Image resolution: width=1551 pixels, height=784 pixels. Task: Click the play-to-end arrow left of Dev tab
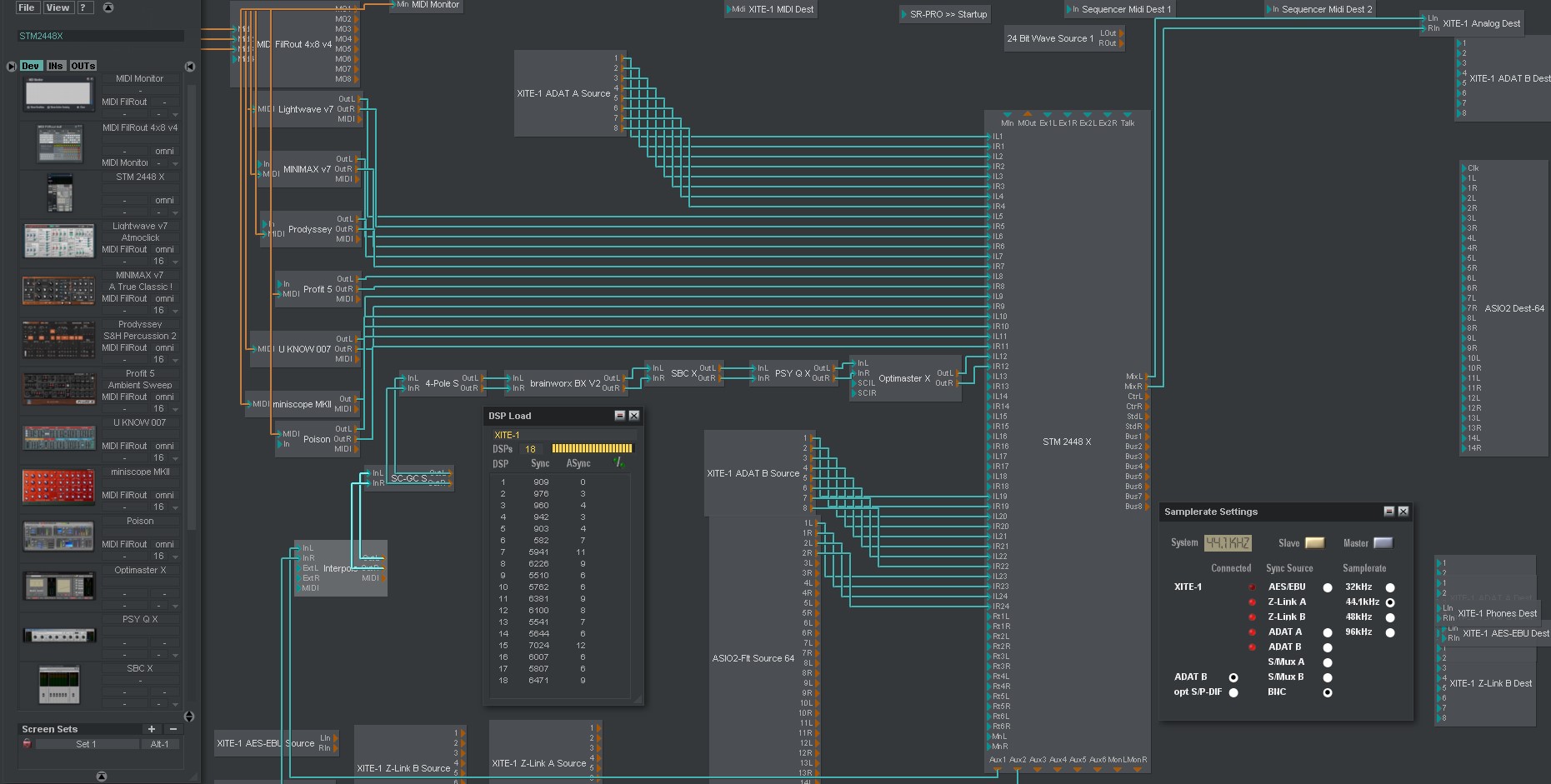coord(11,66)
